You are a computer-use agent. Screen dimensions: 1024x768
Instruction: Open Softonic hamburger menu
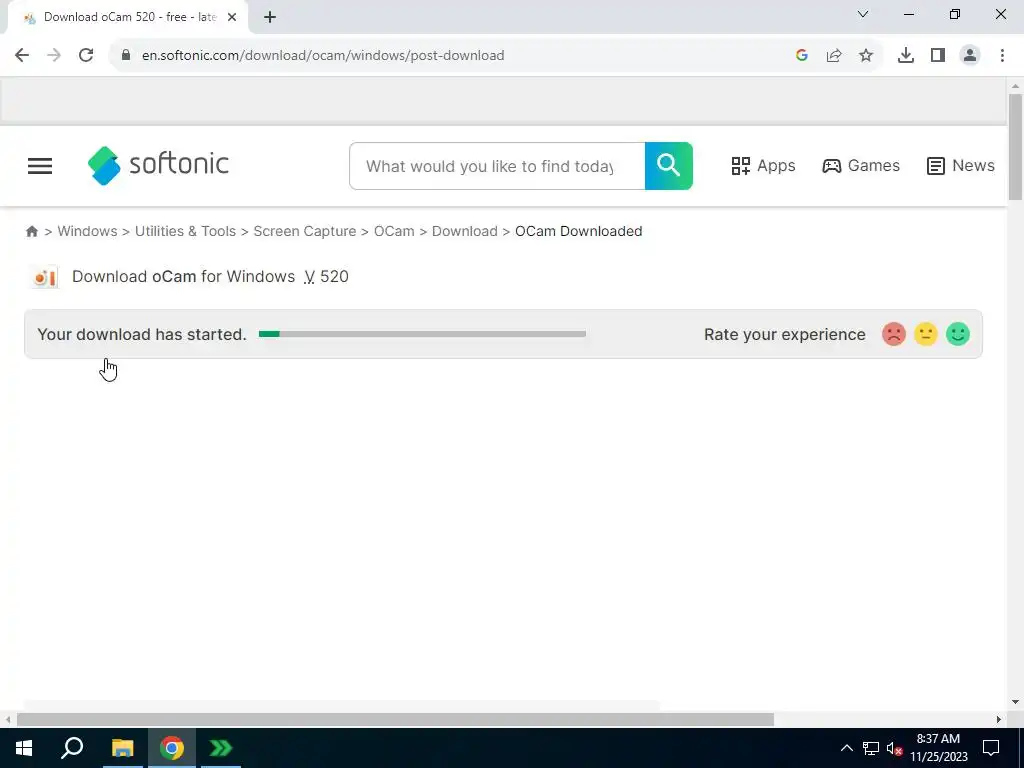pyautogui.click(x=40, y=166)
